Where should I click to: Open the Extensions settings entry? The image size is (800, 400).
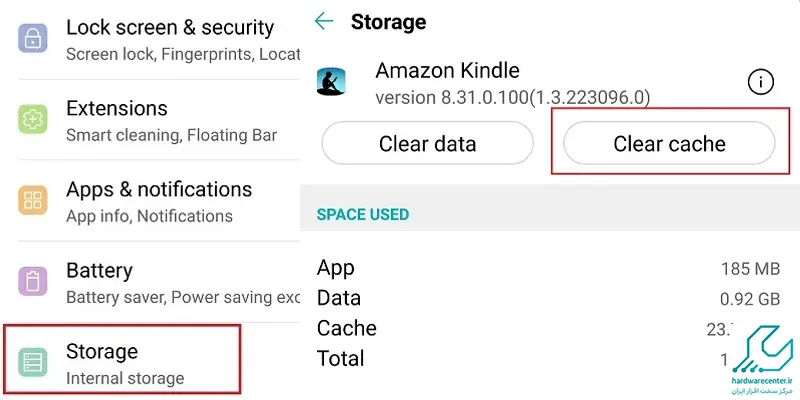[159, 120]
